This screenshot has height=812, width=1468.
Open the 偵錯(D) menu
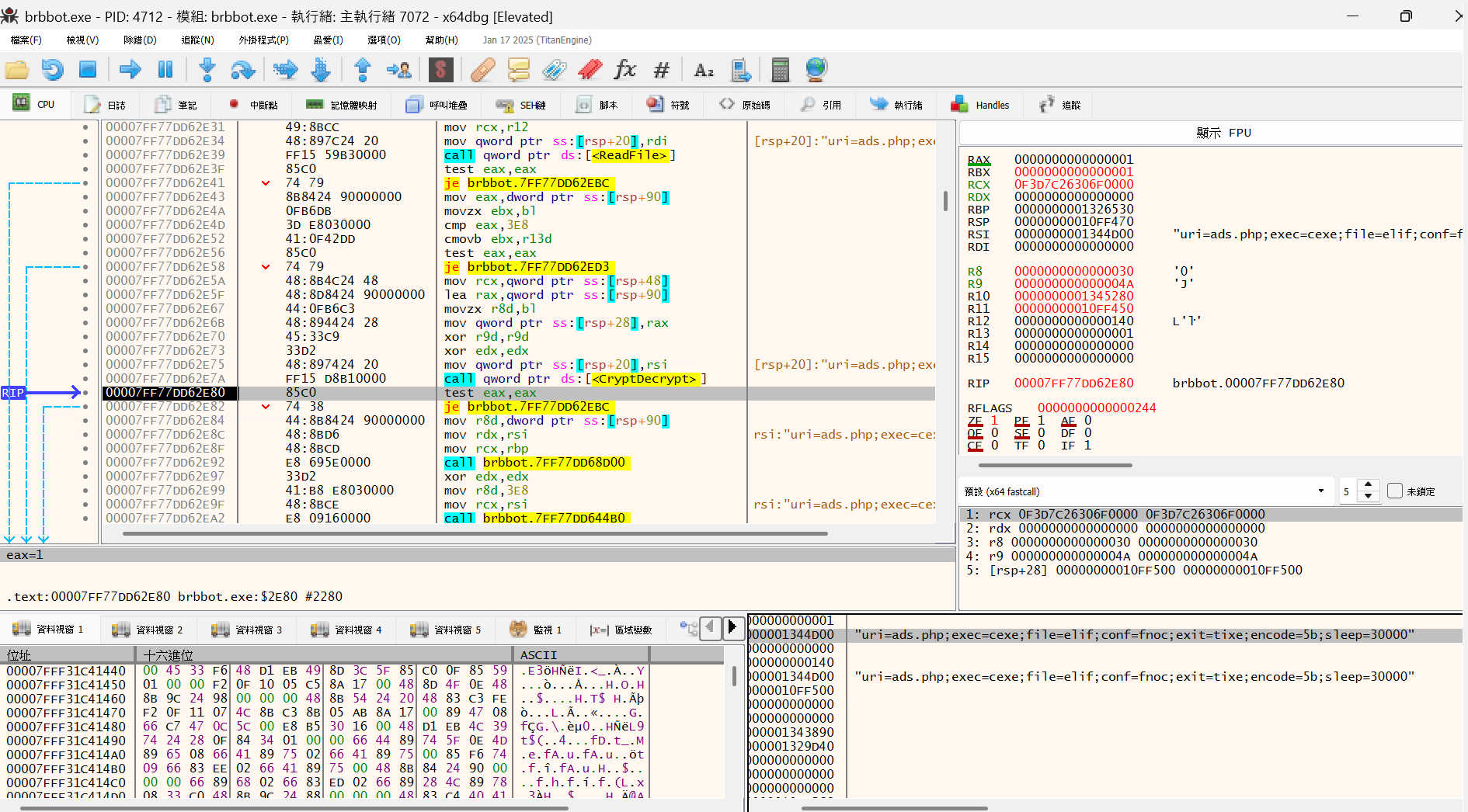point(140,40)
